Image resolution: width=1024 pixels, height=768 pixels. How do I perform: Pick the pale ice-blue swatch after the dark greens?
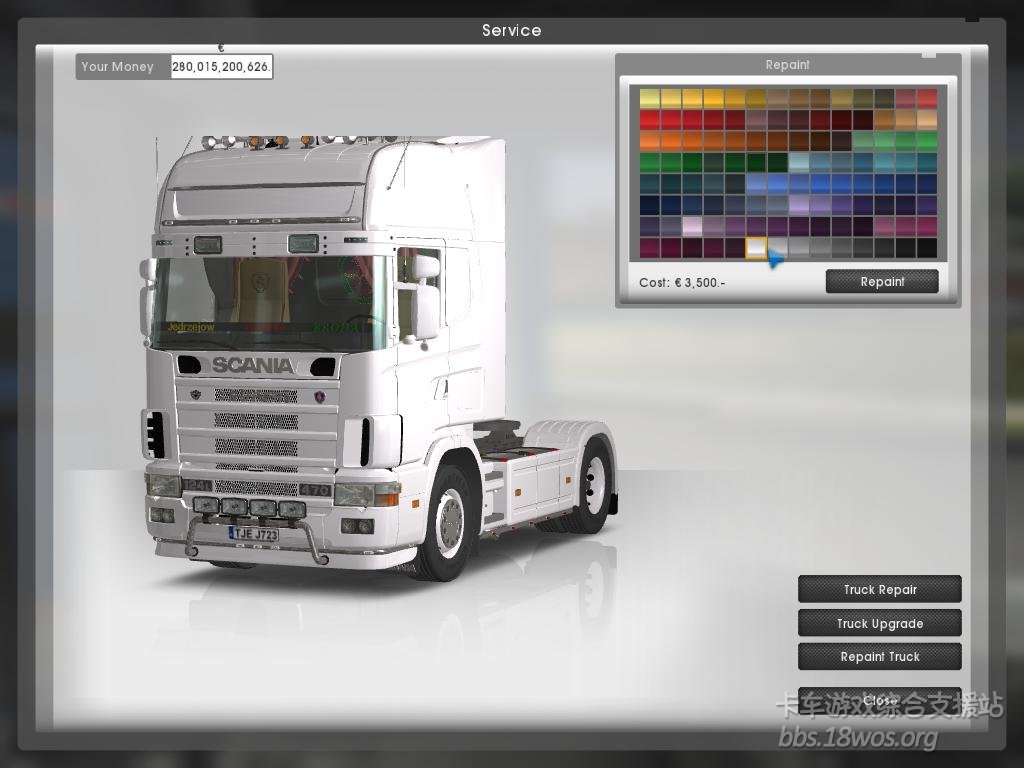799,162
